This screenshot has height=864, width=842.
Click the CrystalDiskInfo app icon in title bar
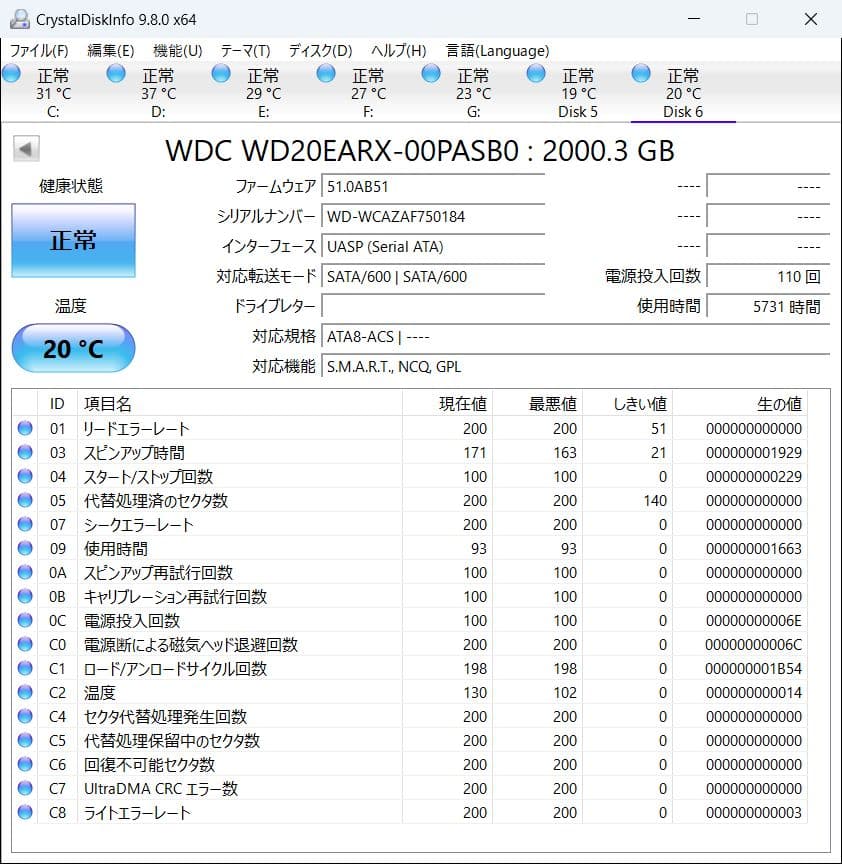pos(19,20)
